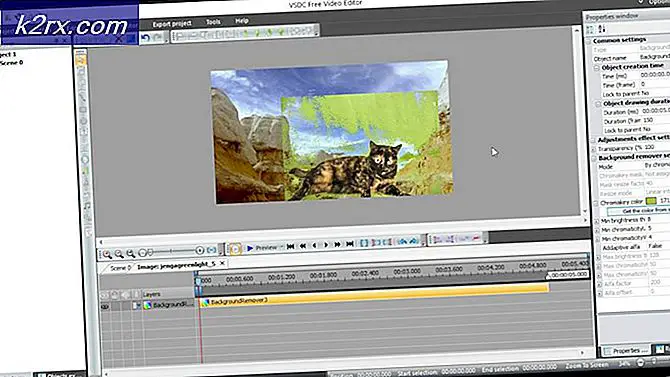
Task: Switch to the Image: jengagreenlight_5 tab
Action: [176, 266]
